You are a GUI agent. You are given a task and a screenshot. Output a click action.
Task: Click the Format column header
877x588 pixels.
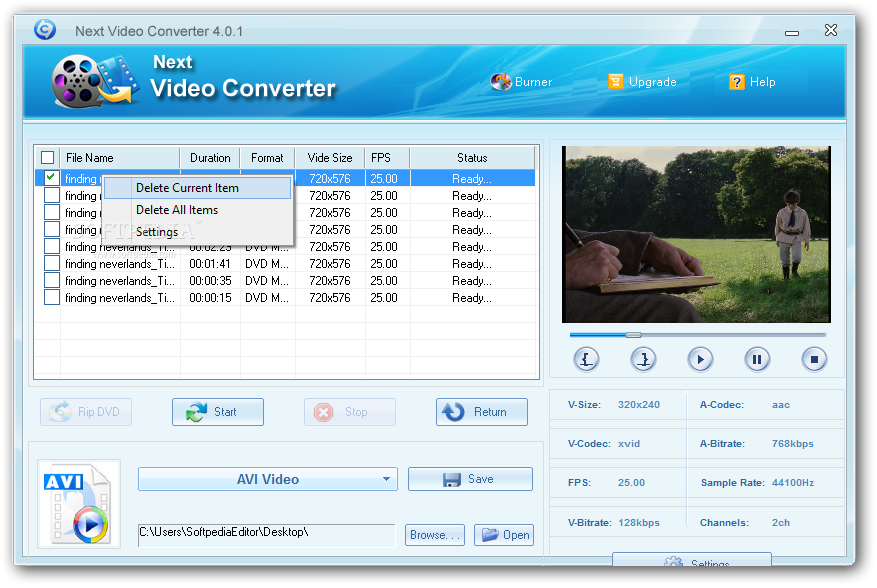click(267, 158)
